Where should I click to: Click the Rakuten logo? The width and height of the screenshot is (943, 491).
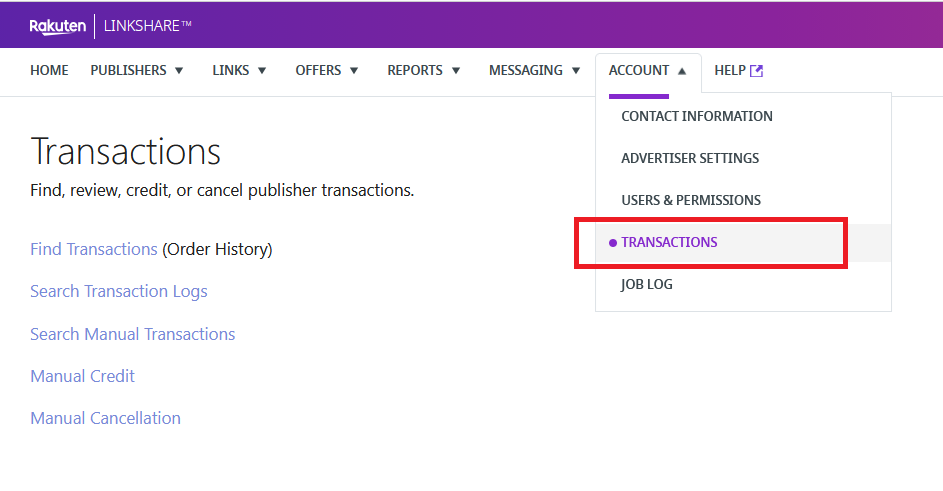57,26
